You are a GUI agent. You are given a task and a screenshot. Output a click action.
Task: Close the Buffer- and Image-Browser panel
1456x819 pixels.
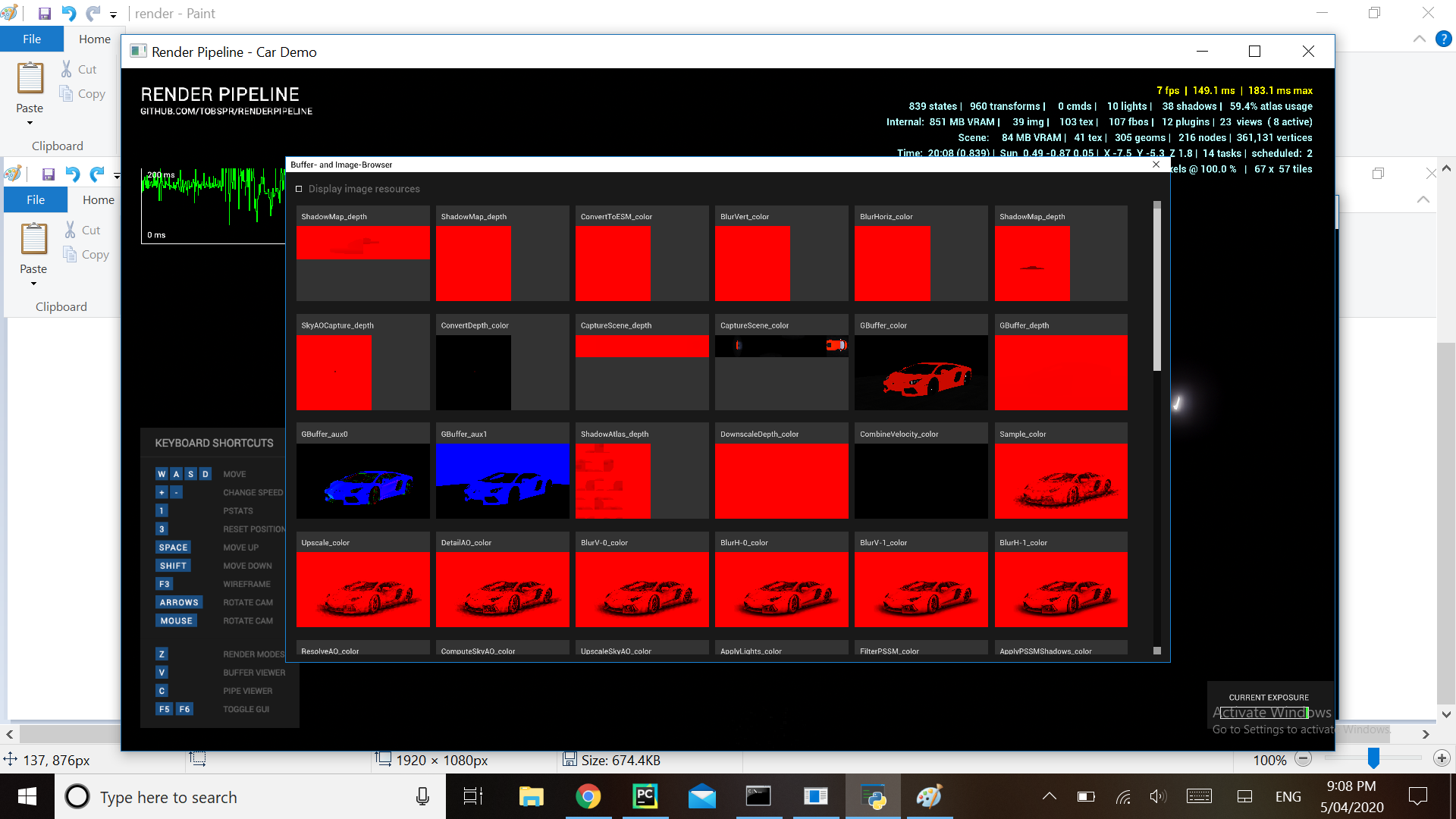[x=1156, y=165]
